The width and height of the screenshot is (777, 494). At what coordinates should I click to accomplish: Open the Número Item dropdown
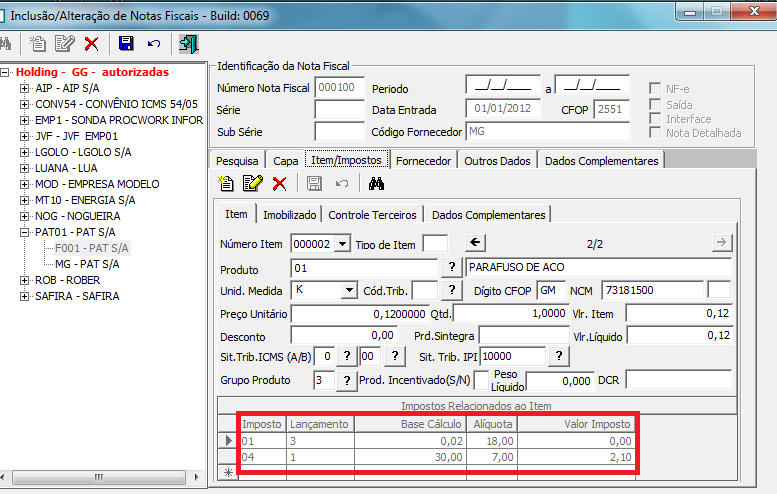(342, 243)
